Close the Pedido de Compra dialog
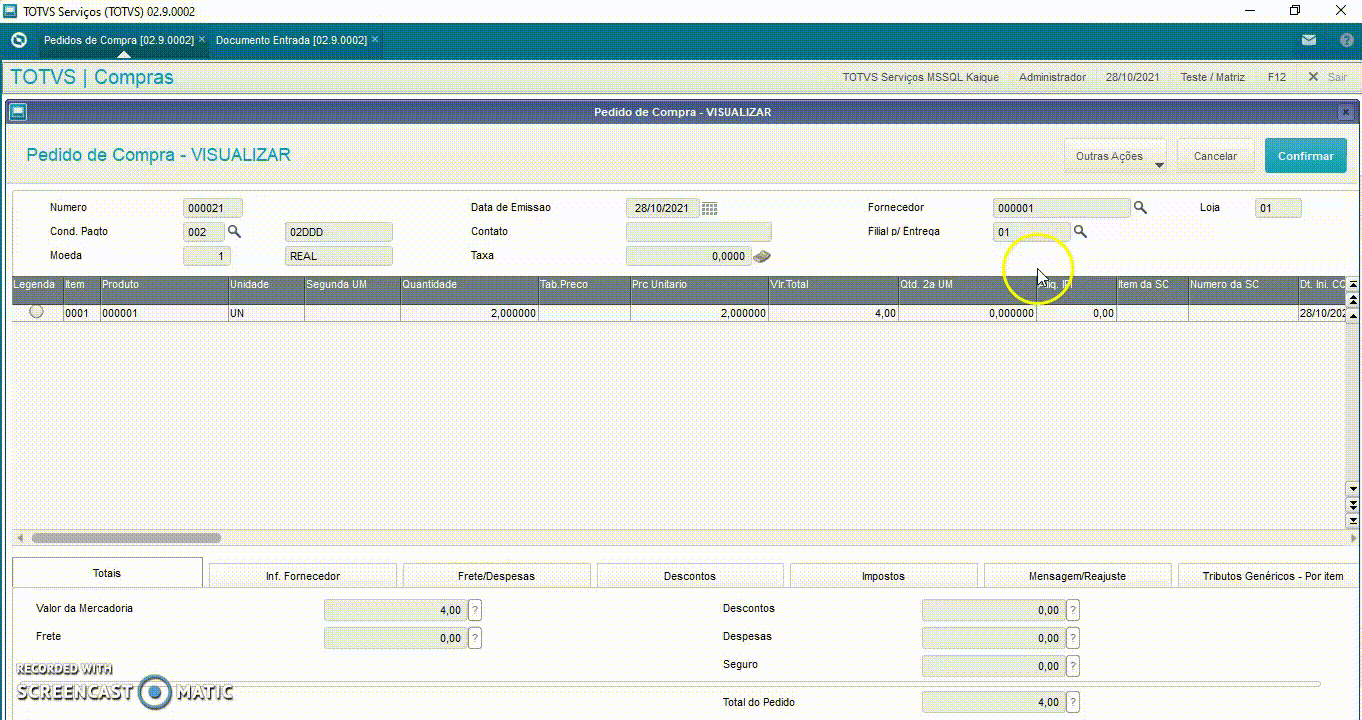The height and width of the screenshot is (720, 1362). [x=1346, y=112]
